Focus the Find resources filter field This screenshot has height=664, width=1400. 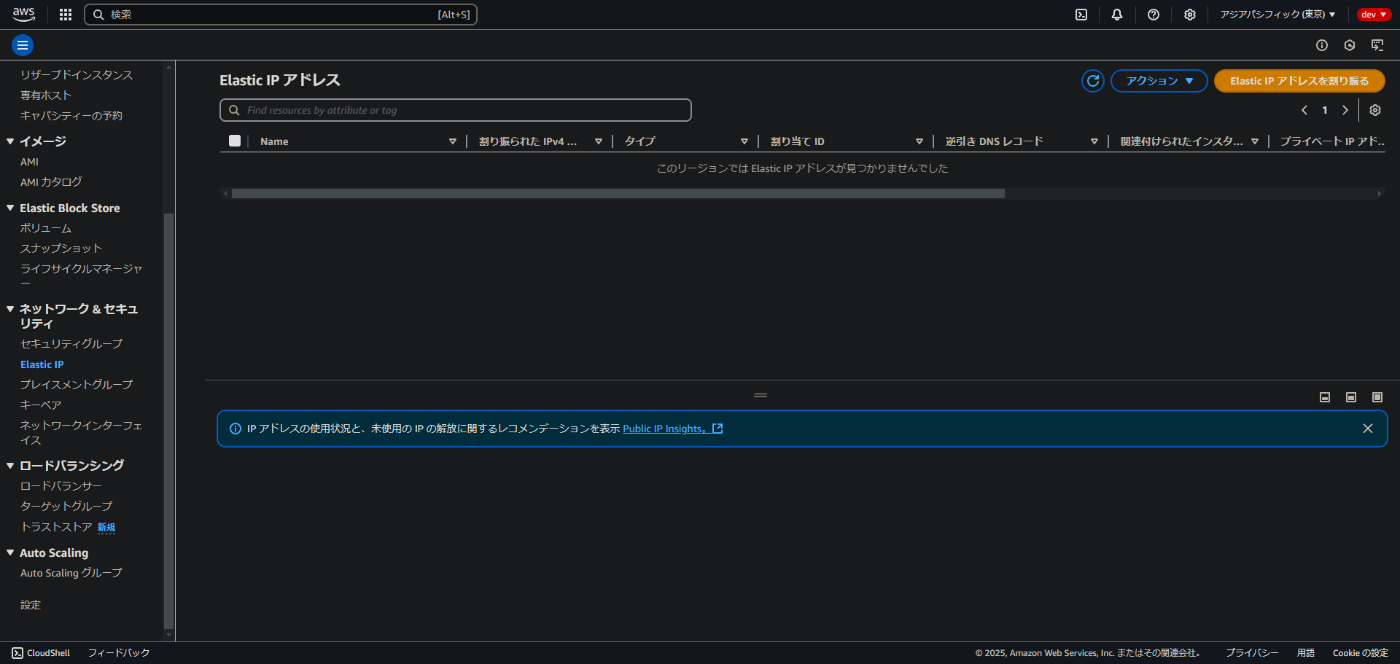pos(455,110)
